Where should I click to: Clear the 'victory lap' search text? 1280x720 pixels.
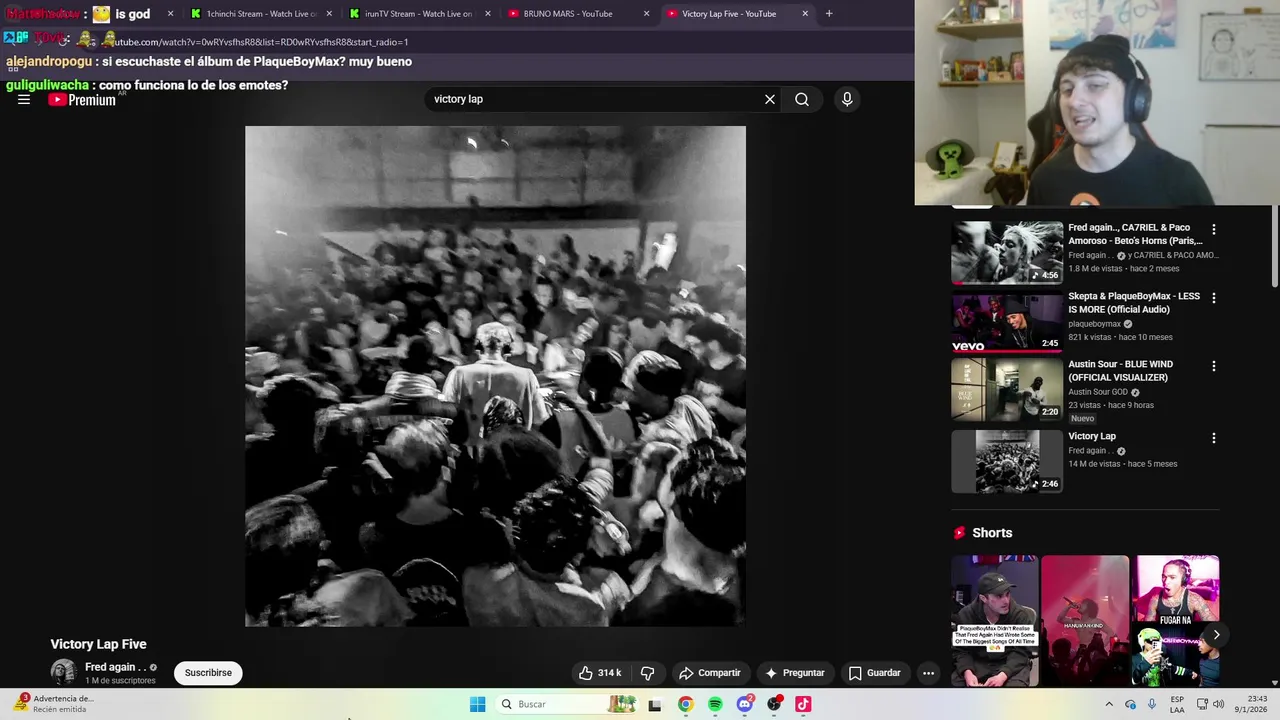770,99
